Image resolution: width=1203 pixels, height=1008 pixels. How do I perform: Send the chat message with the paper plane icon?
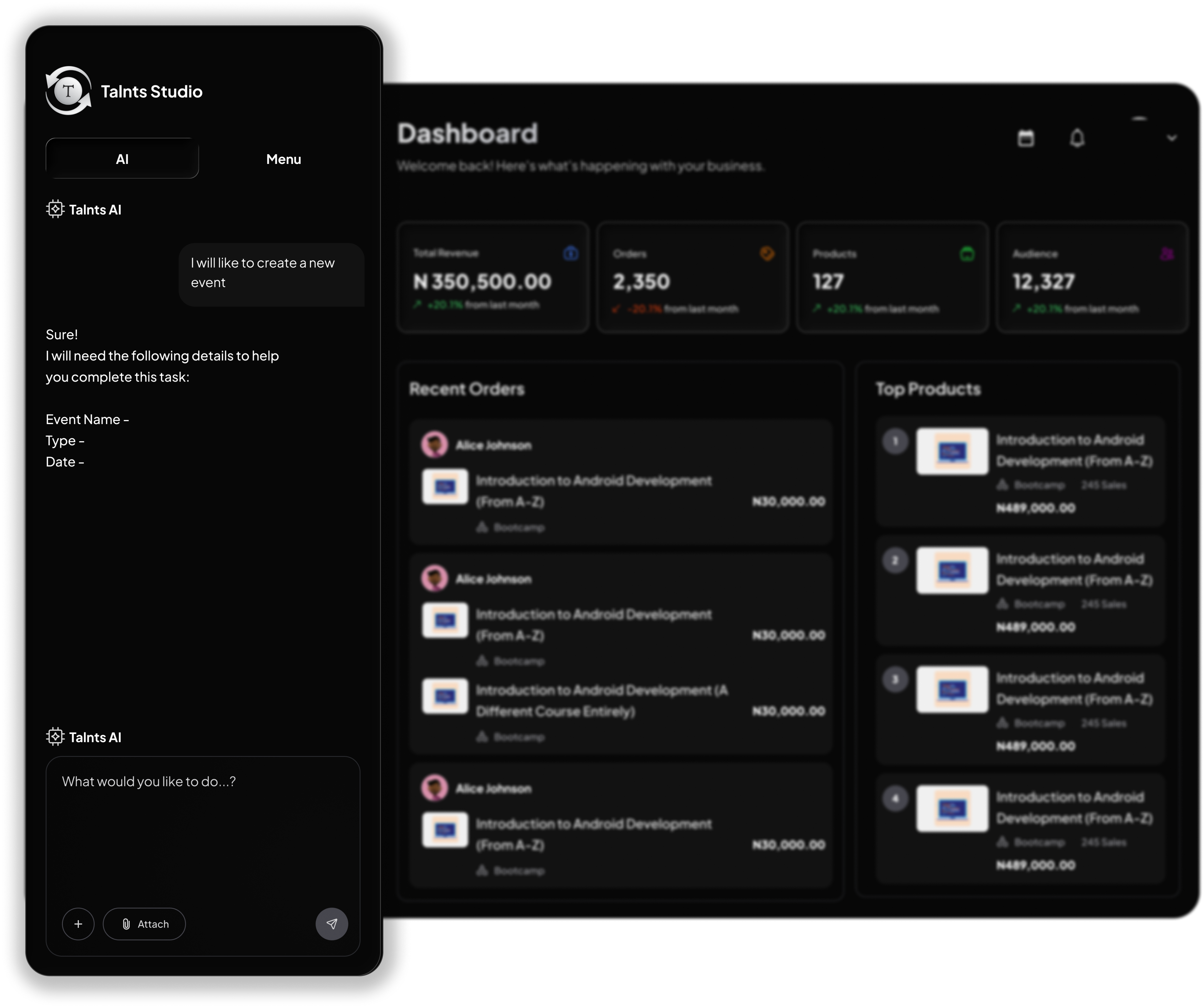tap(332, 923)
